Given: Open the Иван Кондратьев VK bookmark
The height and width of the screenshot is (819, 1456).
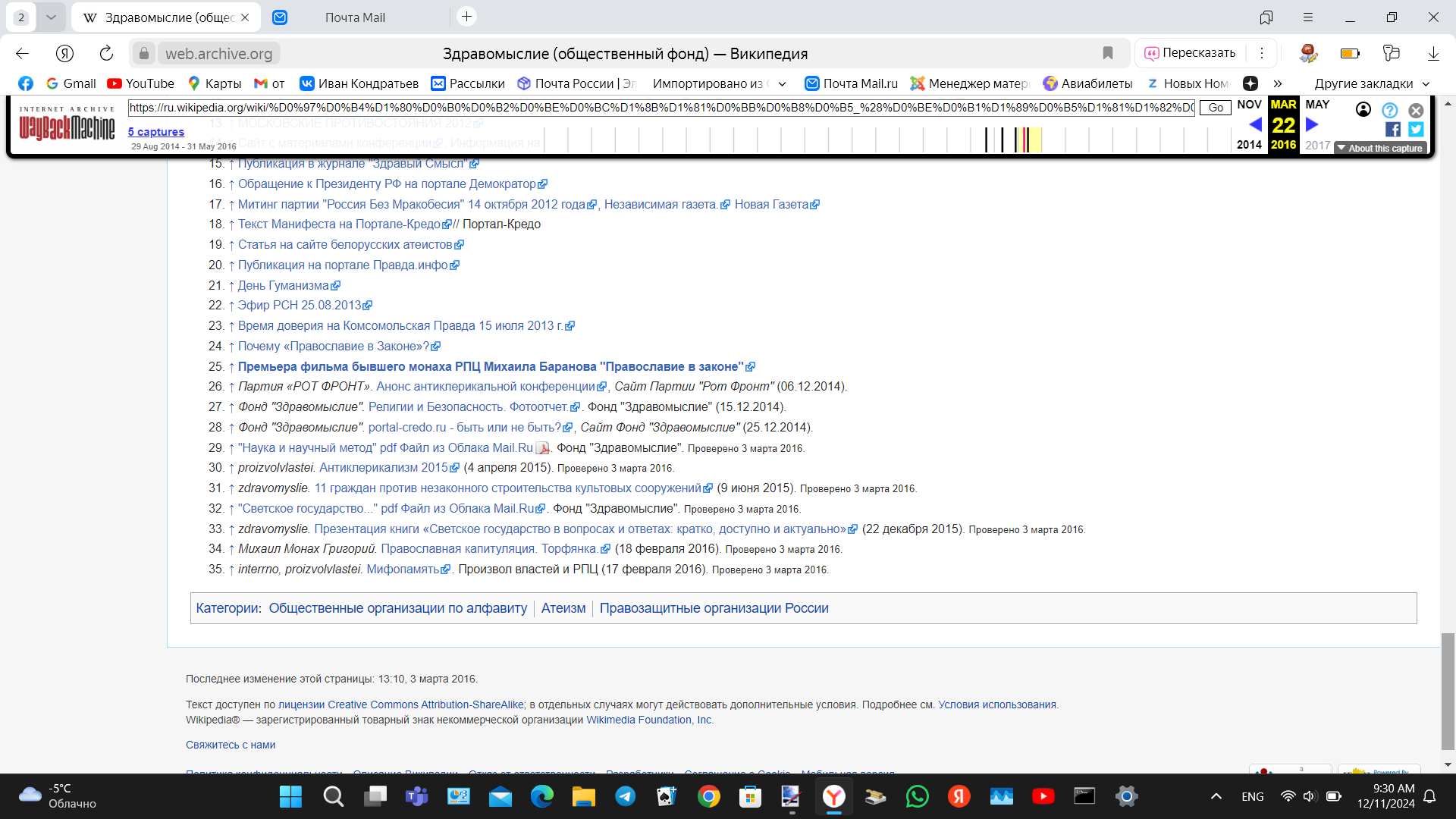Looking at the screenshot, I should pyautogui.click(x=359, y=83).
